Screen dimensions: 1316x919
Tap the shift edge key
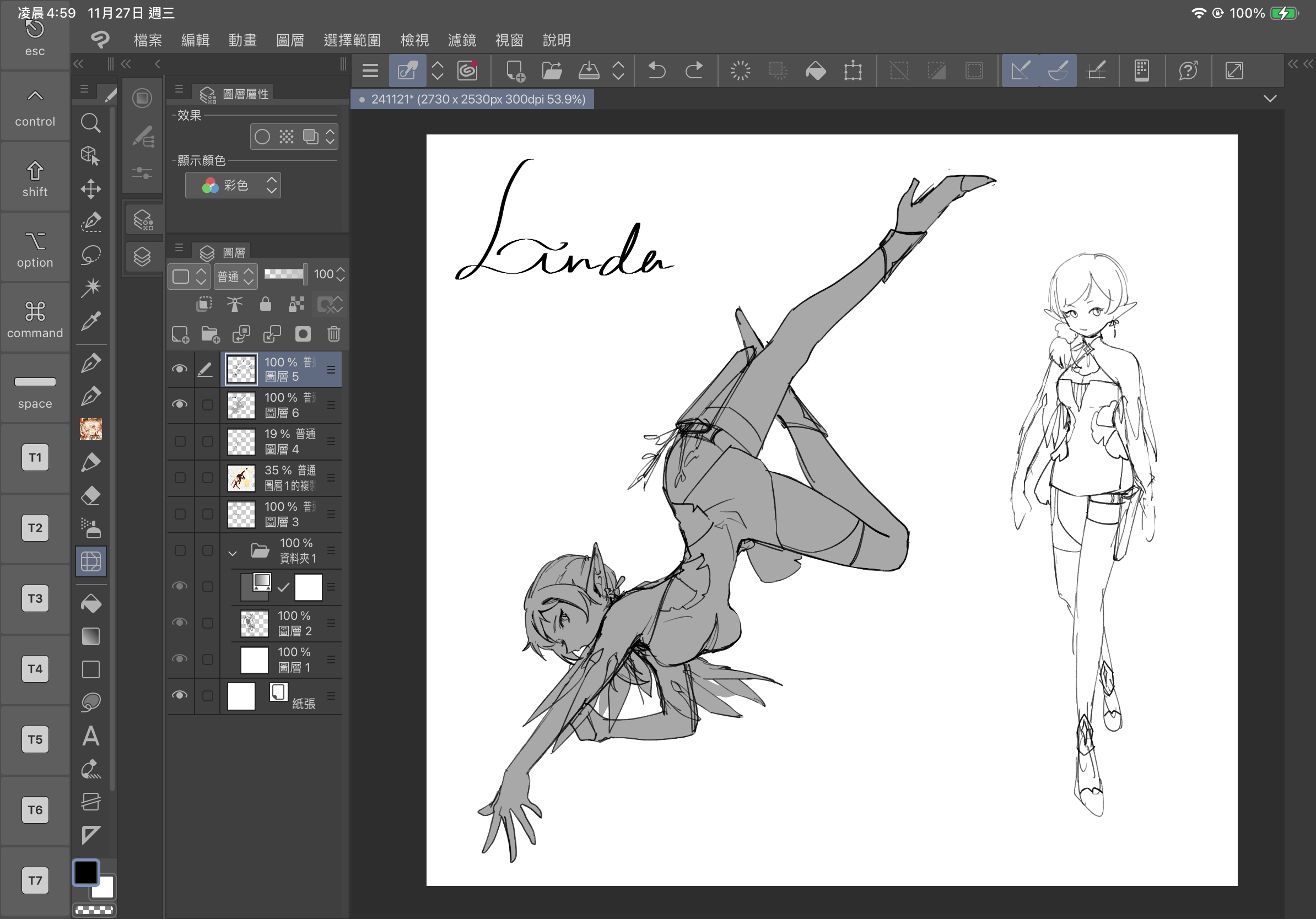click(x=35, y=177)
